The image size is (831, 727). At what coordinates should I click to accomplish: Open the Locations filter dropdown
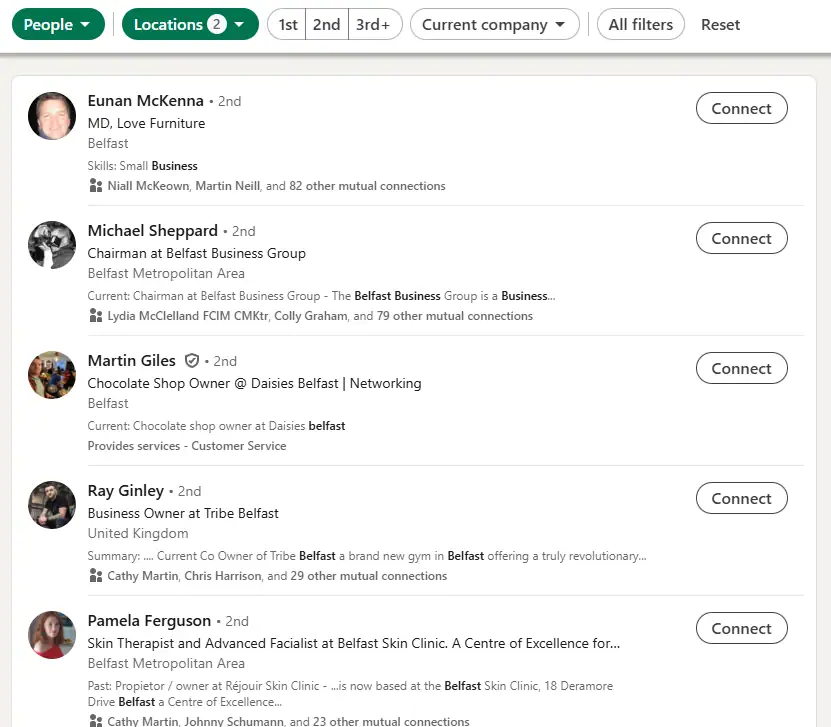point(190,24)
